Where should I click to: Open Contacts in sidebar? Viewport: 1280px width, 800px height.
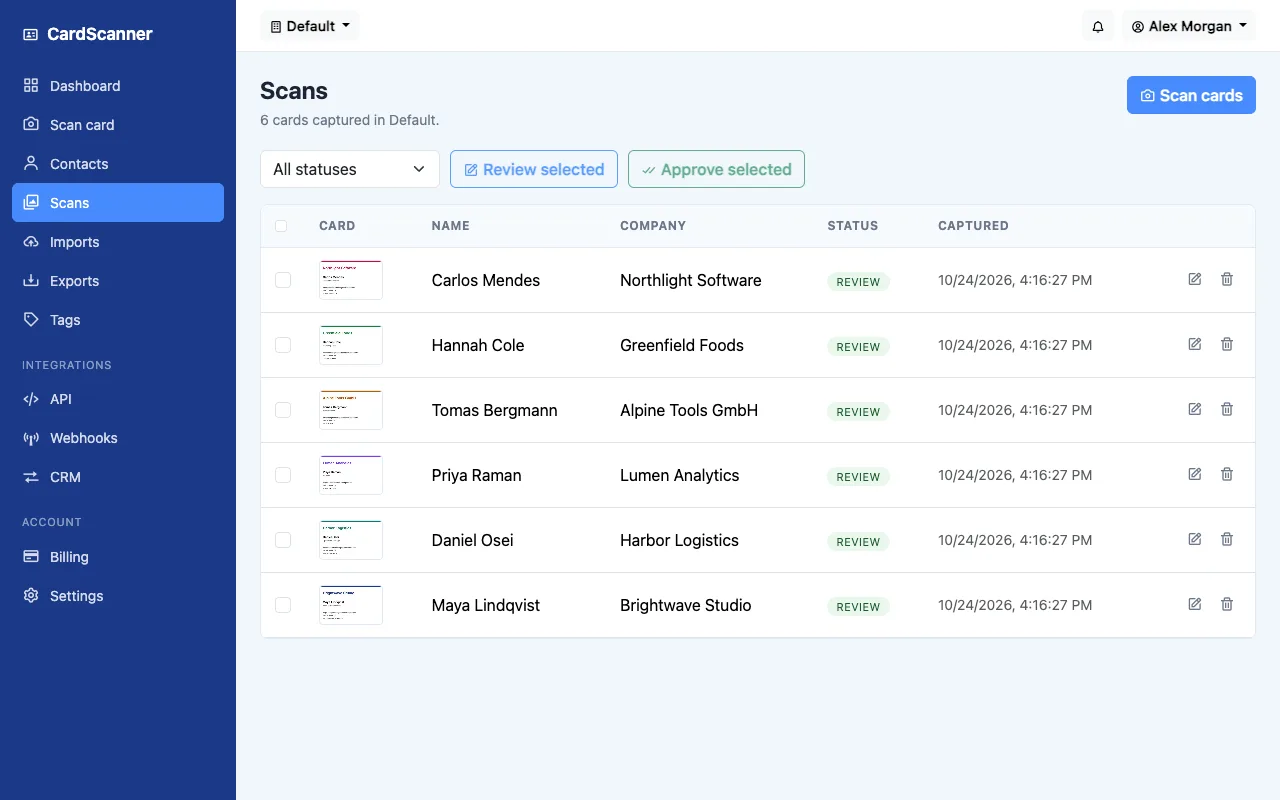click(118, 164)
